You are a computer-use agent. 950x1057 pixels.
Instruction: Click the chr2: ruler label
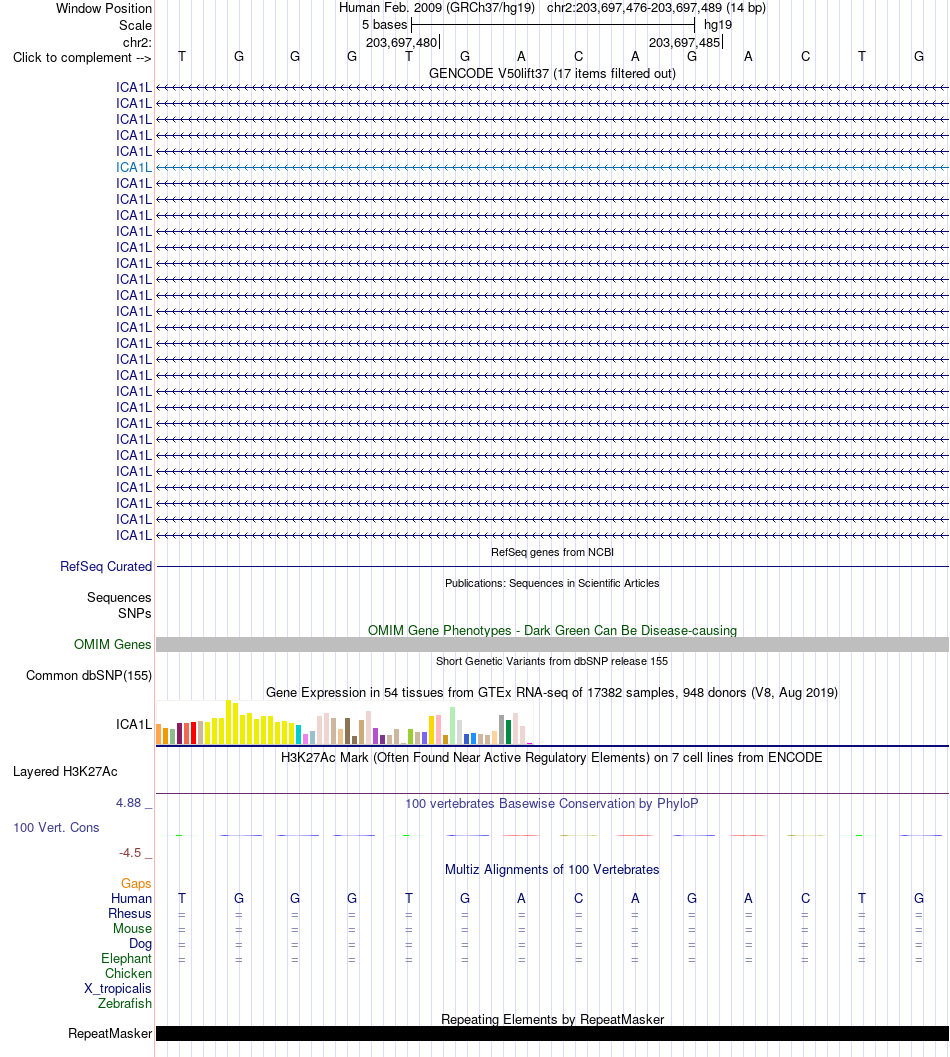coord(138,42)
